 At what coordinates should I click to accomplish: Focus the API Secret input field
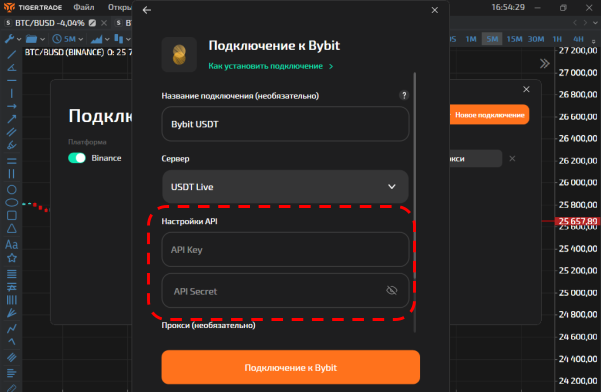click(285, 291)
